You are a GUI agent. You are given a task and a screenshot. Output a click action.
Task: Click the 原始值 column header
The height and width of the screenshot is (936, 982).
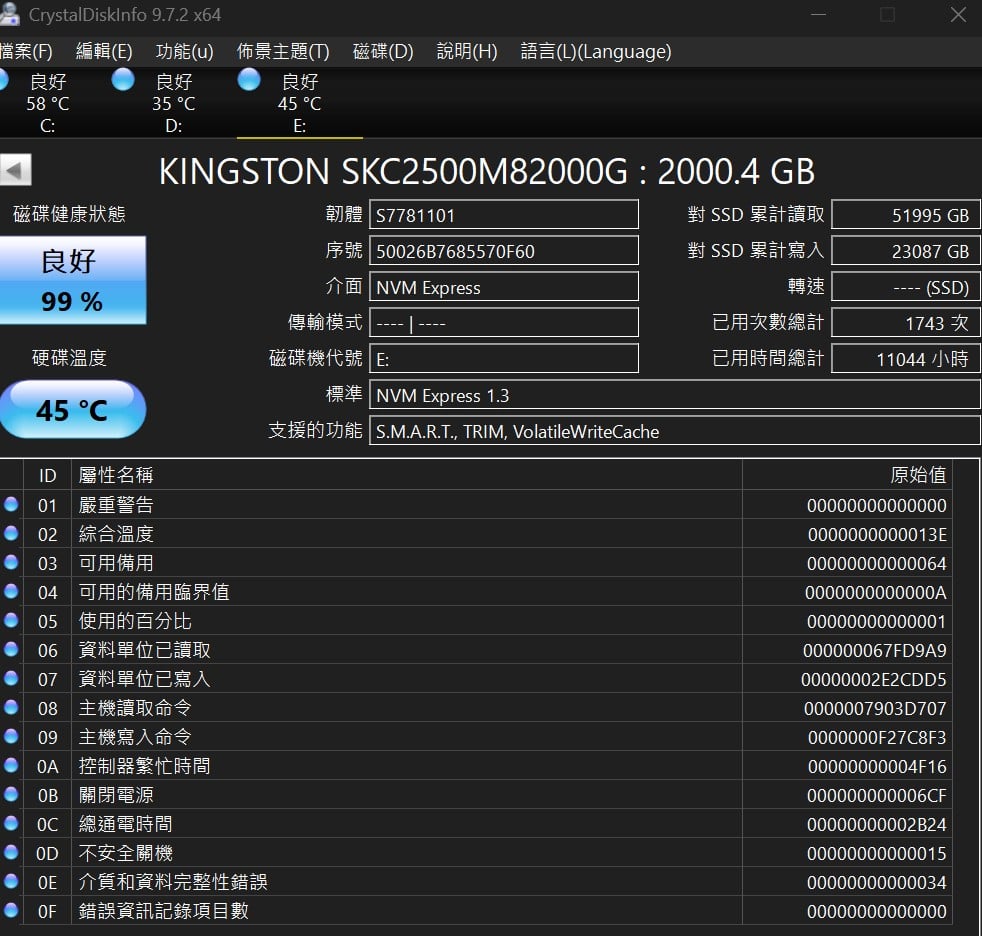[x=917, y=475]
